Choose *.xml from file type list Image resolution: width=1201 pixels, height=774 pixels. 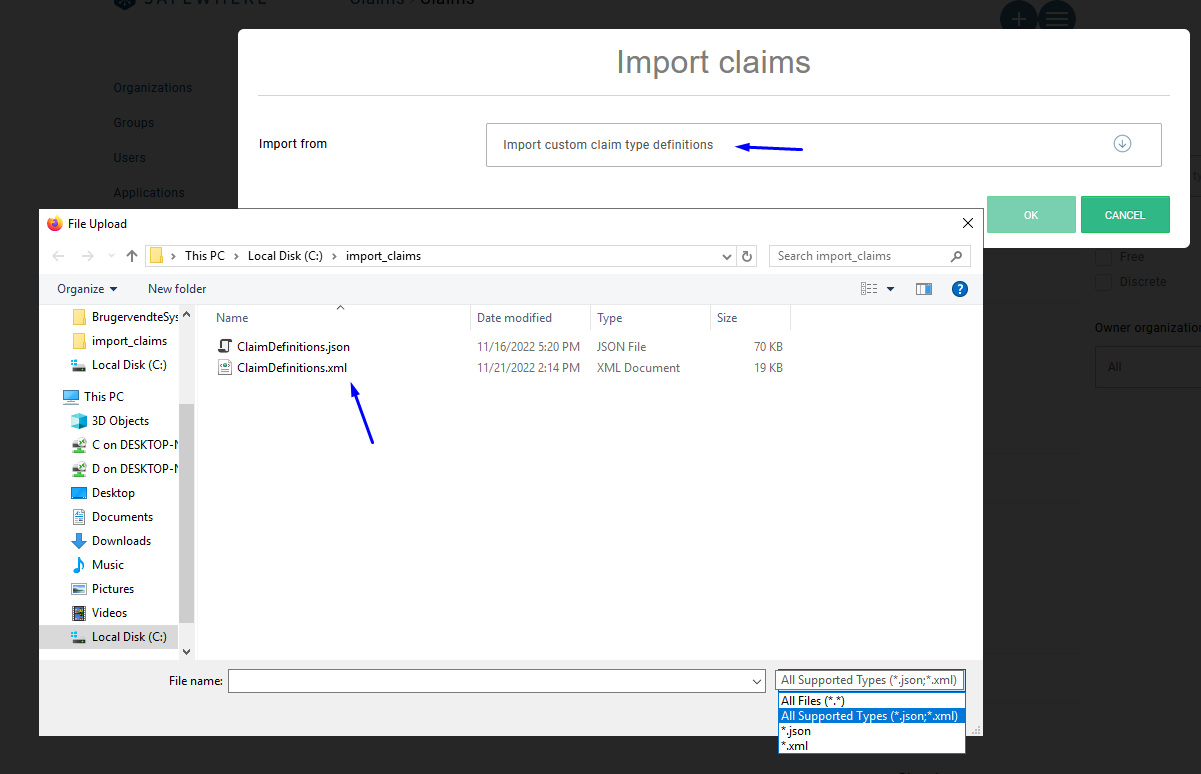click(794, 746)
